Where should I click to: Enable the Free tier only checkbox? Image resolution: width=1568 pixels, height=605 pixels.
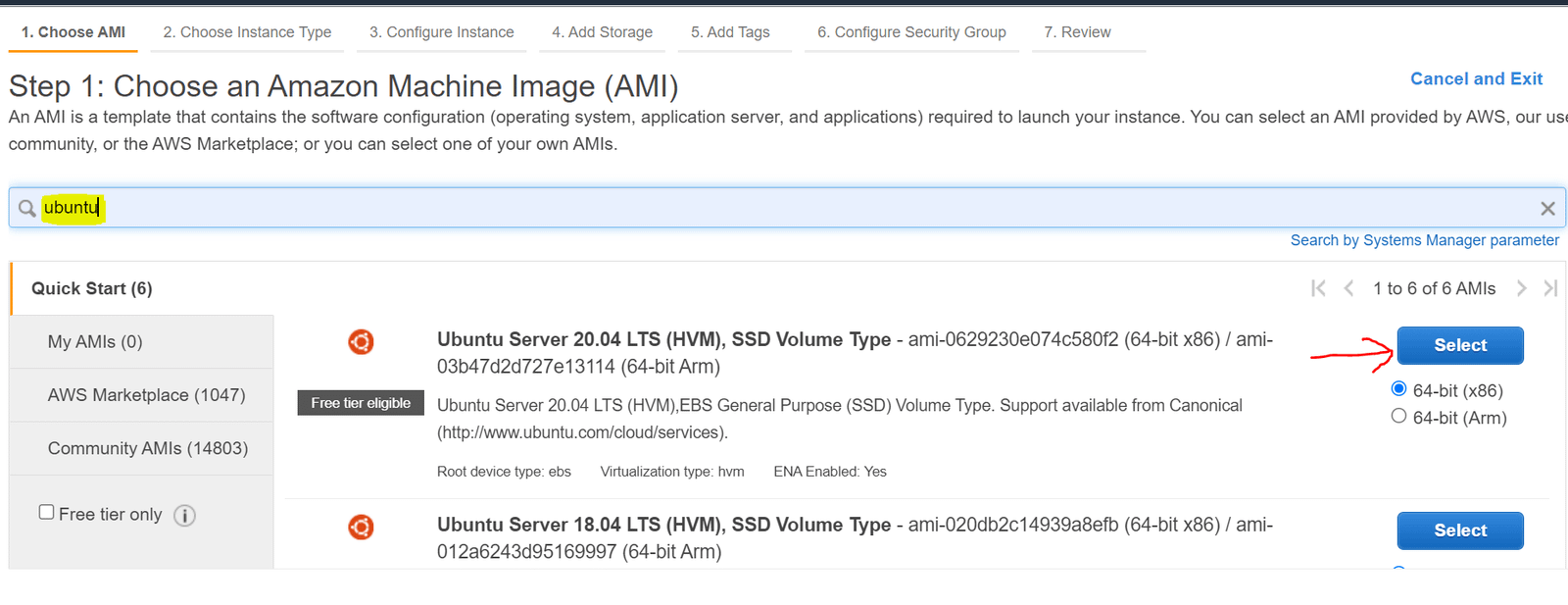tap(46, 512)
